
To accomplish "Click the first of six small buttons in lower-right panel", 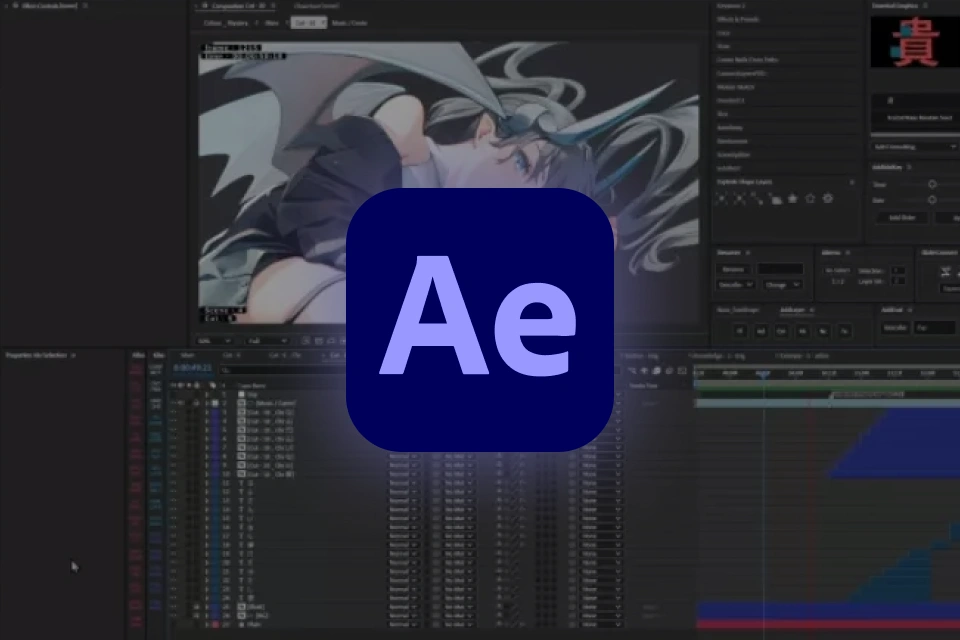I will pos(740,331).
